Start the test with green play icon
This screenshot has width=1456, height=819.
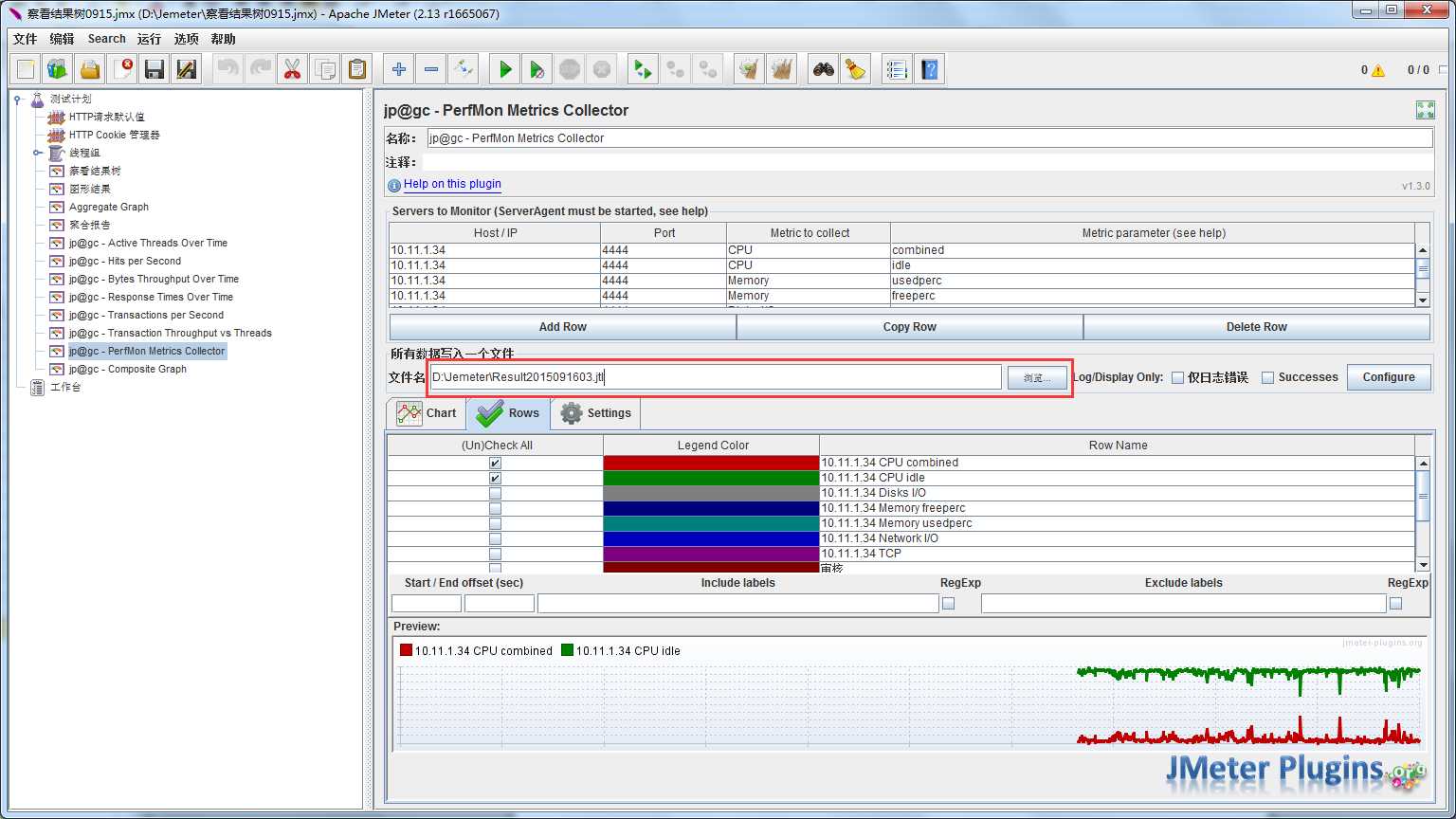point(505,69)
